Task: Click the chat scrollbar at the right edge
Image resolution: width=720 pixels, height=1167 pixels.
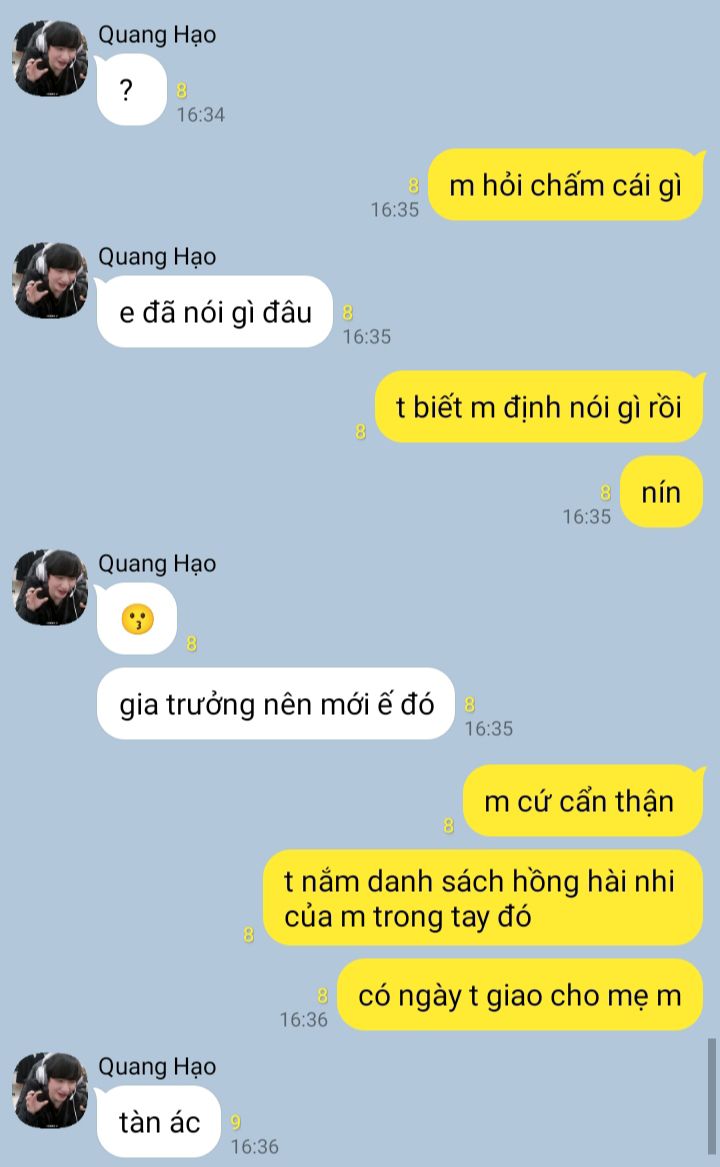Action: tap(712, 1096)
